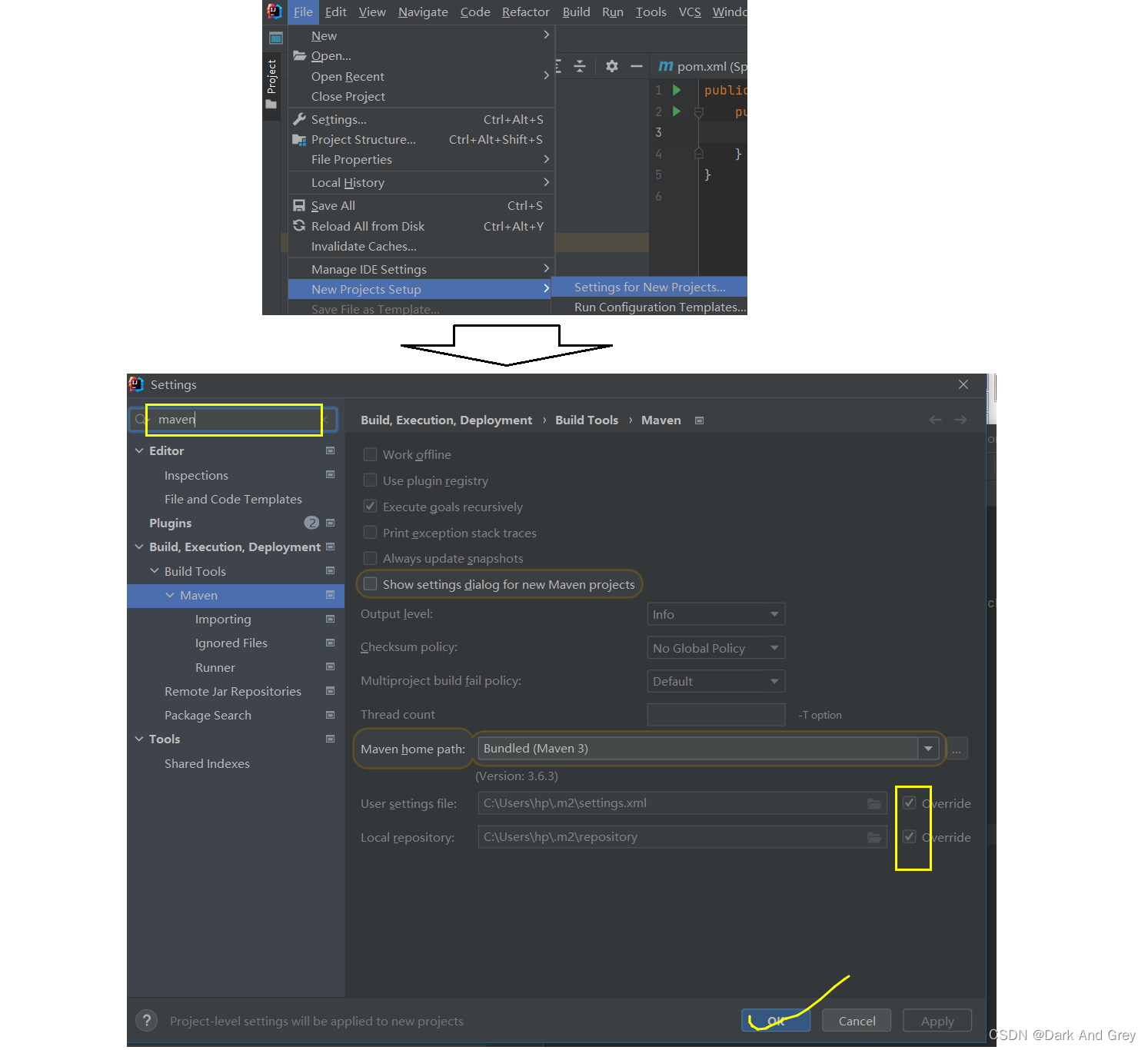Open the Navigate menu
The width and height of the screenshot is (1148, 1050).
click(423, 12)
